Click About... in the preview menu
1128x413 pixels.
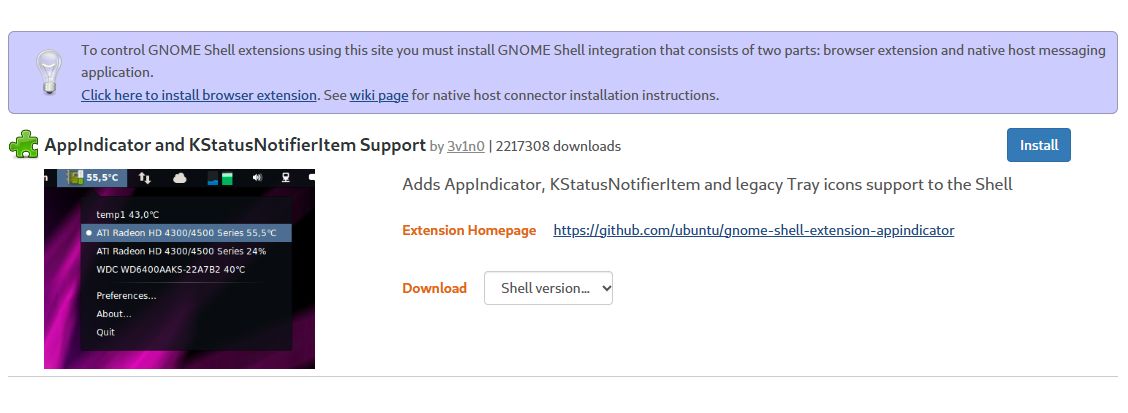tap(114, 314)
